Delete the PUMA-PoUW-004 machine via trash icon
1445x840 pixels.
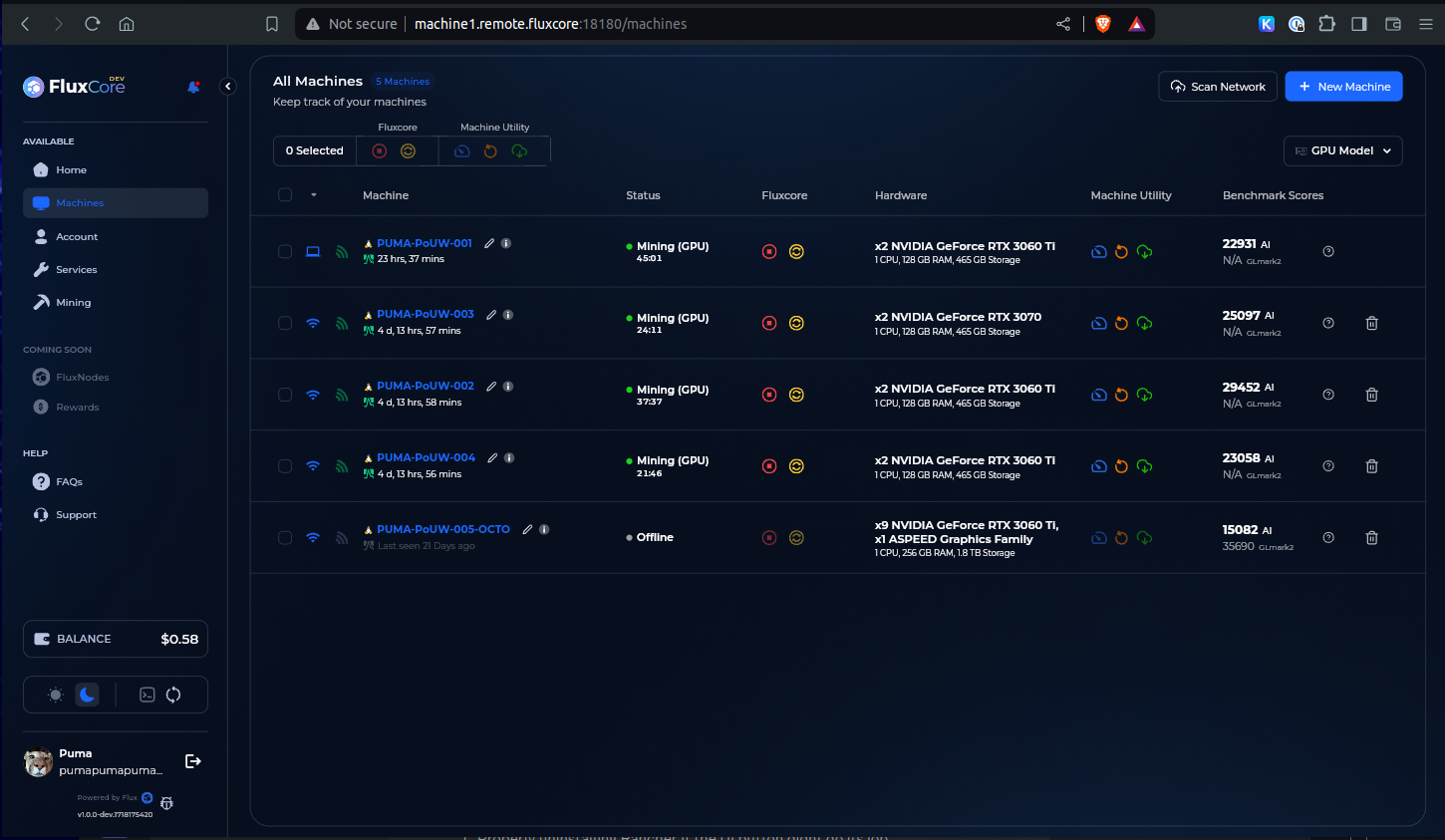[x=1371, y=466]
